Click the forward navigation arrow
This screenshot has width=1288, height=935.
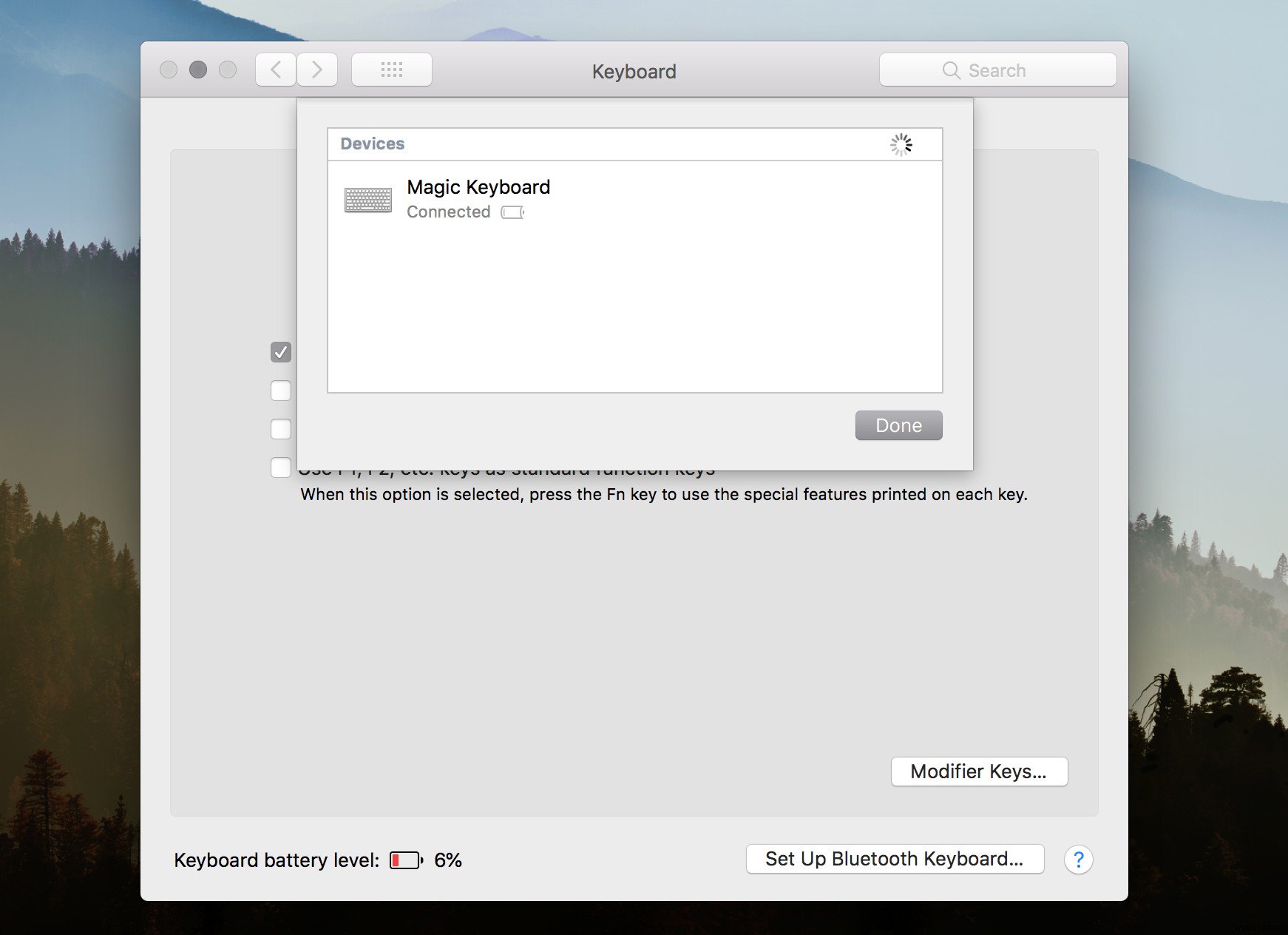317,69
